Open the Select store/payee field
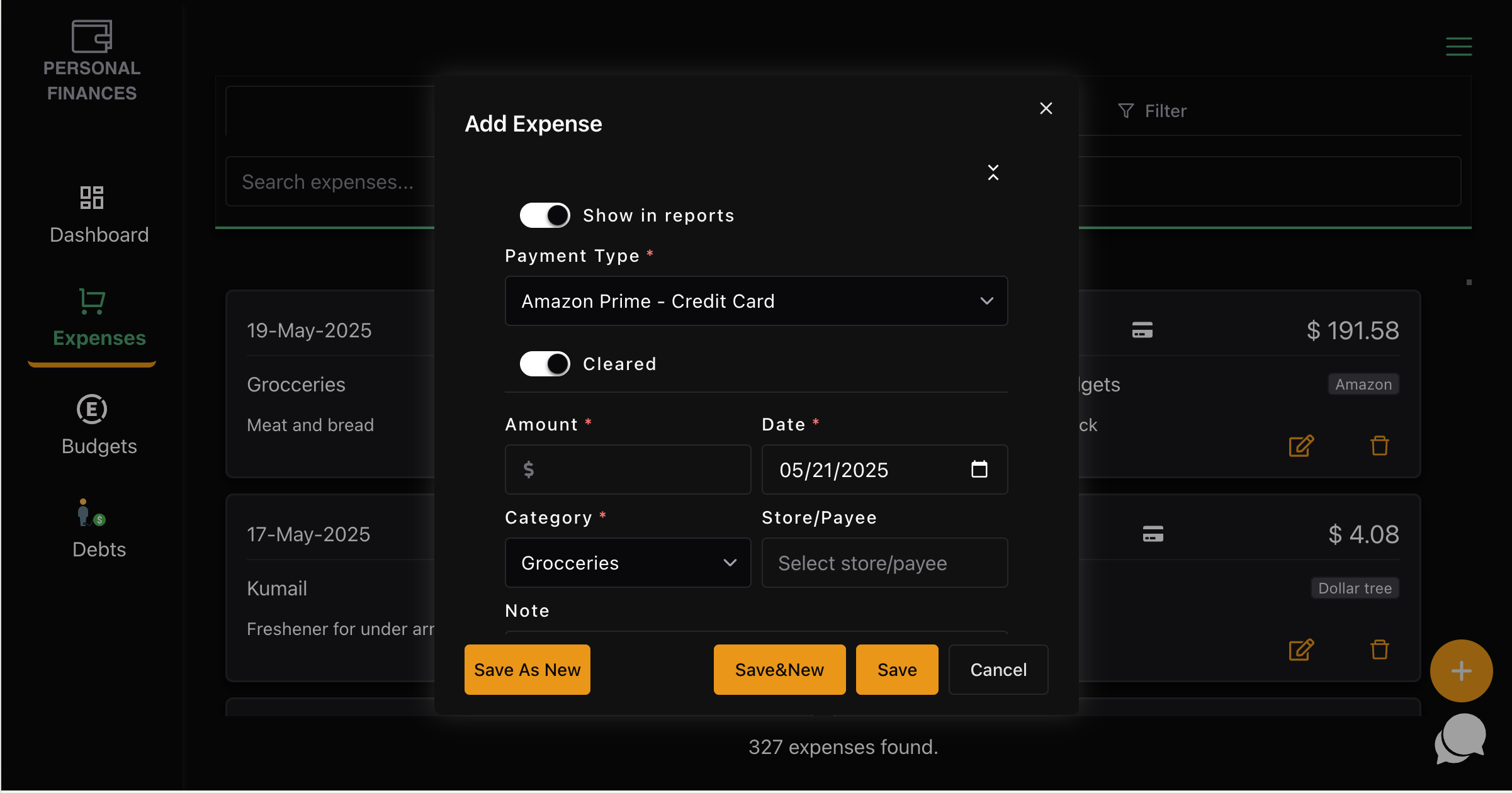Screen dimensions: 1512x793 click(884, 563)
